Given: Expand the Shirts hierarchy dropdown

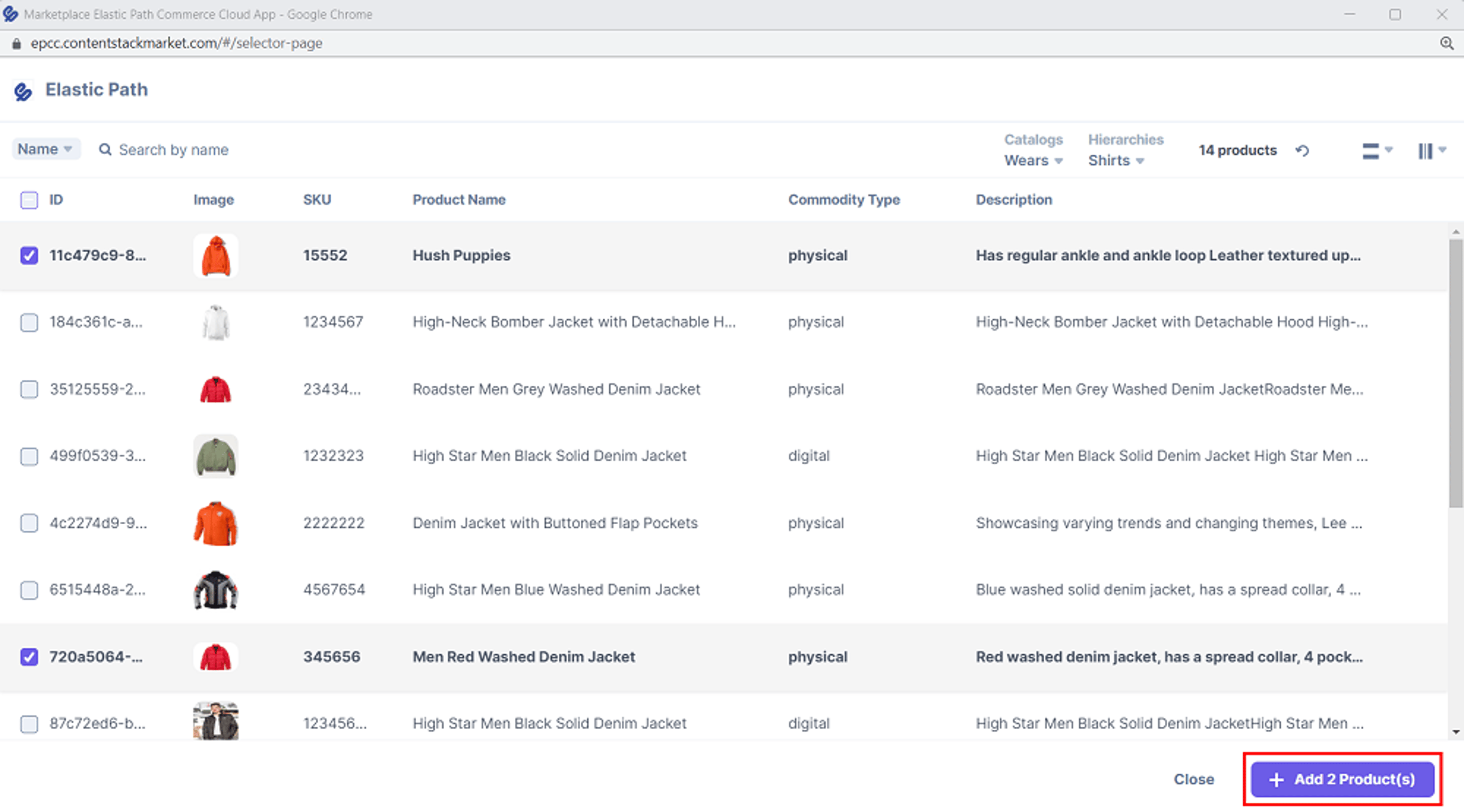Looking at the screenshot, I should click(1116, 161).
